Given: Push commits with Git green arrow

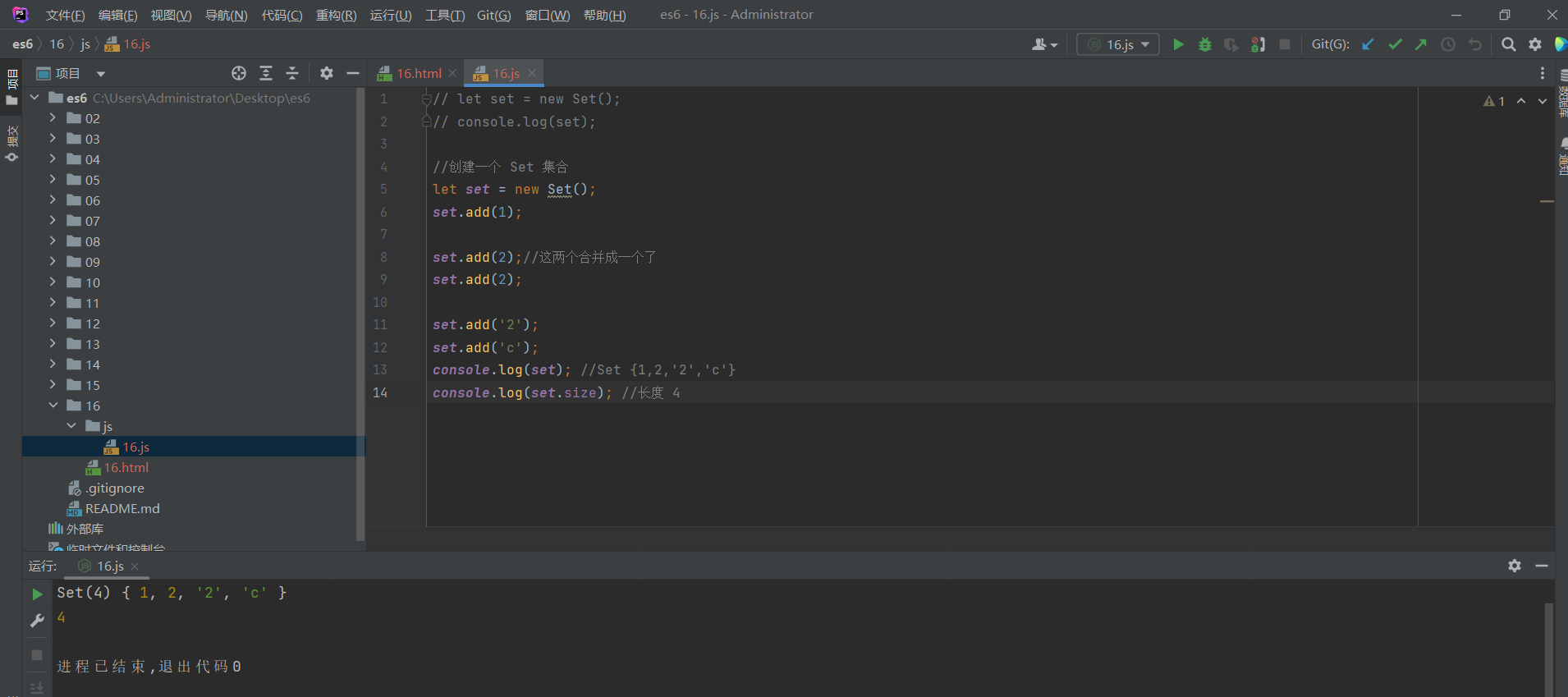Looking at the screenshot, I should (x=1421, y=44).
